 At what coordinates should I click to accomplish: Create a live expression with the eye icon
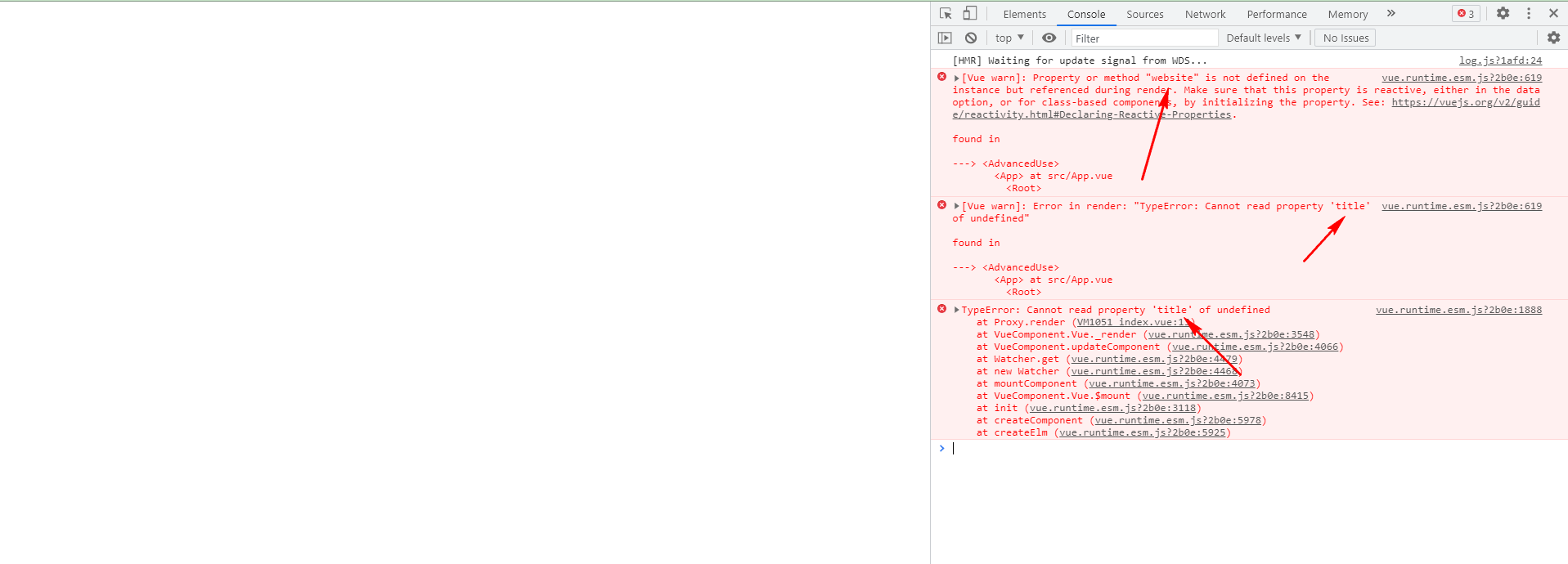1049,38
